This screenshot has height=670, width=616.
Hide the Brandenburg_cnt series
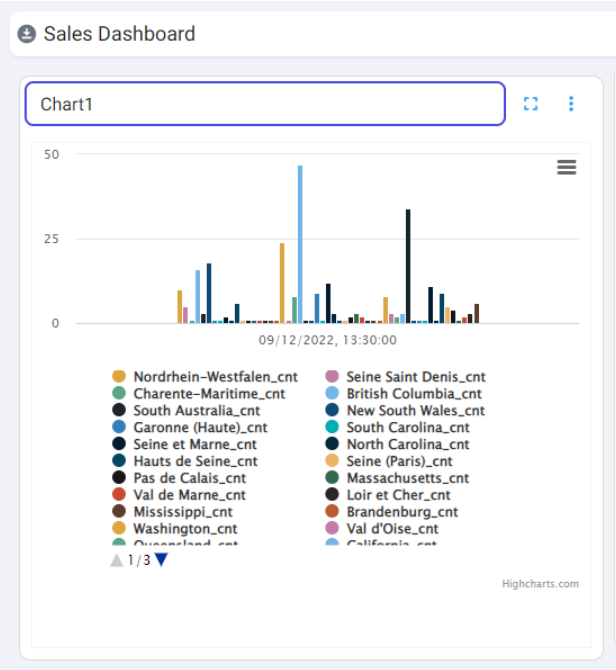click(x=392, y=511)
